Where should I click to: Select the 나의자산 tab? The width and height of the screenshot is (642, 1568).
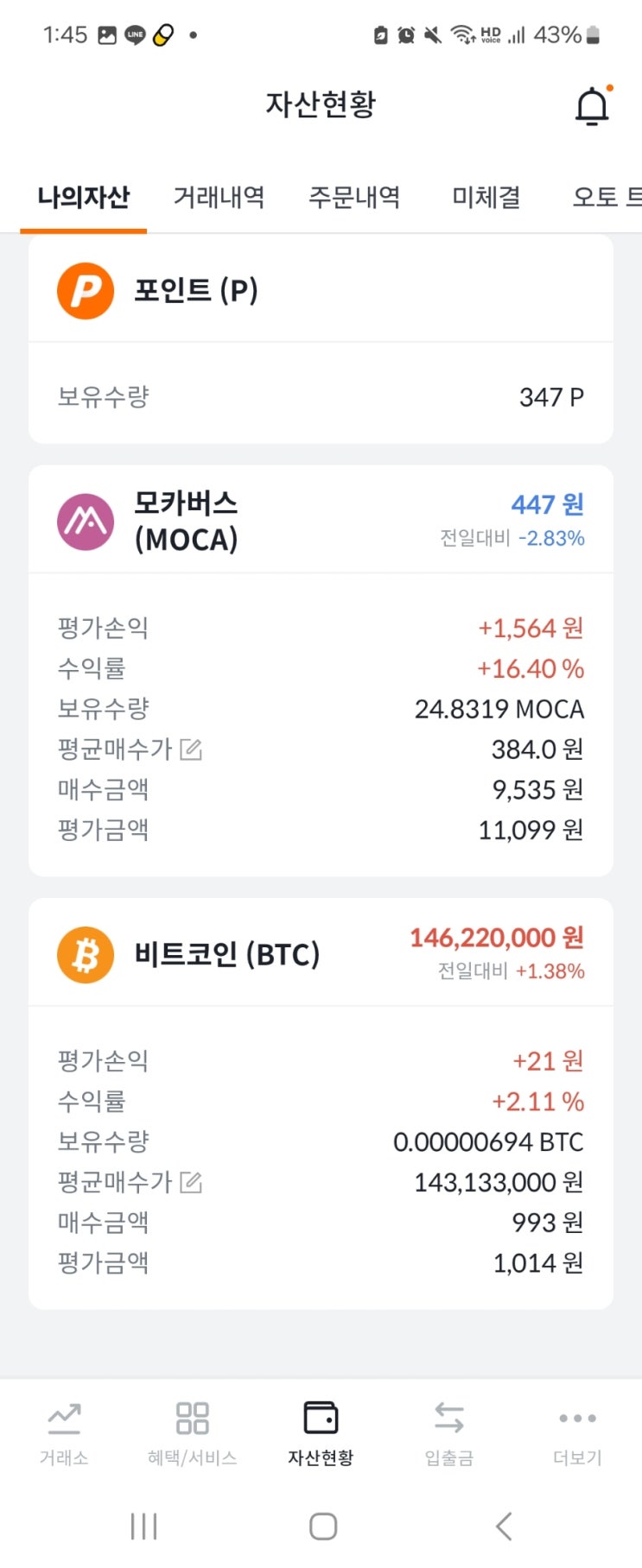tap(84, 198)
